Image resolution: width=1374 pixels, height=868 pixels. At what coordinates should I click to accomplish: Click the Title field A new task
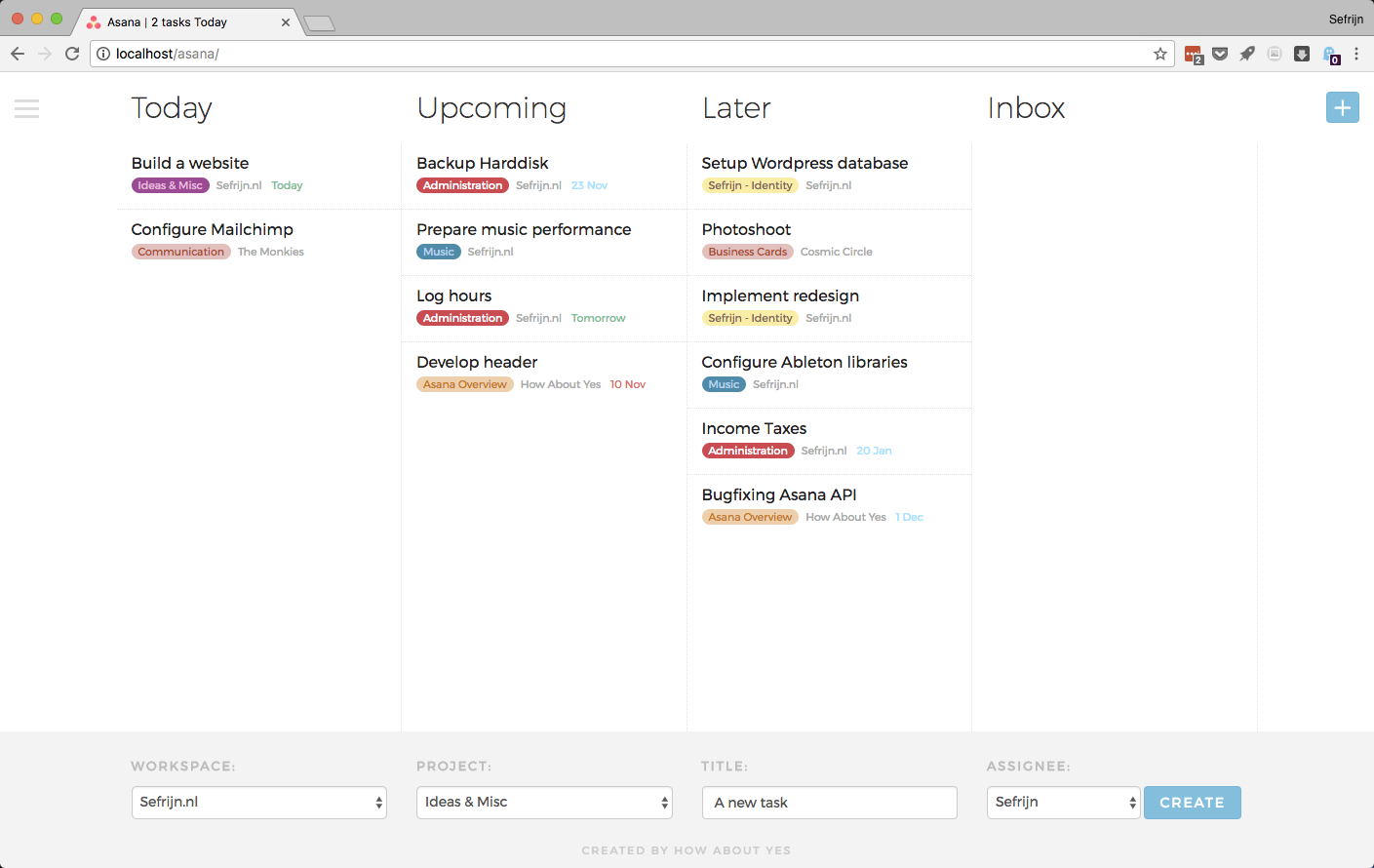pyautogui.click(x=829, y=803)
